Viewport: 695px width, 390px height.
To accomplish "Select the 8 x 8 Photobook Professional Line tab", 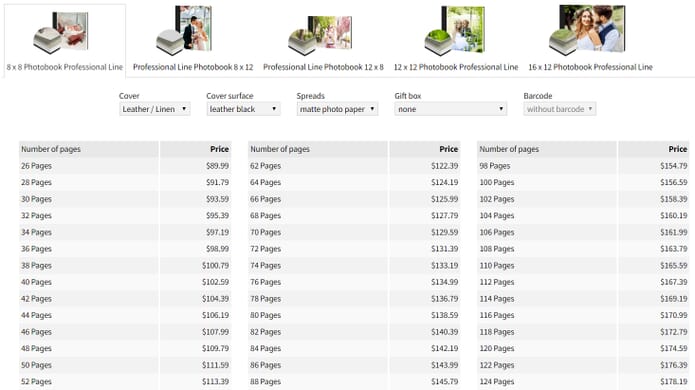I will point(65,41).
